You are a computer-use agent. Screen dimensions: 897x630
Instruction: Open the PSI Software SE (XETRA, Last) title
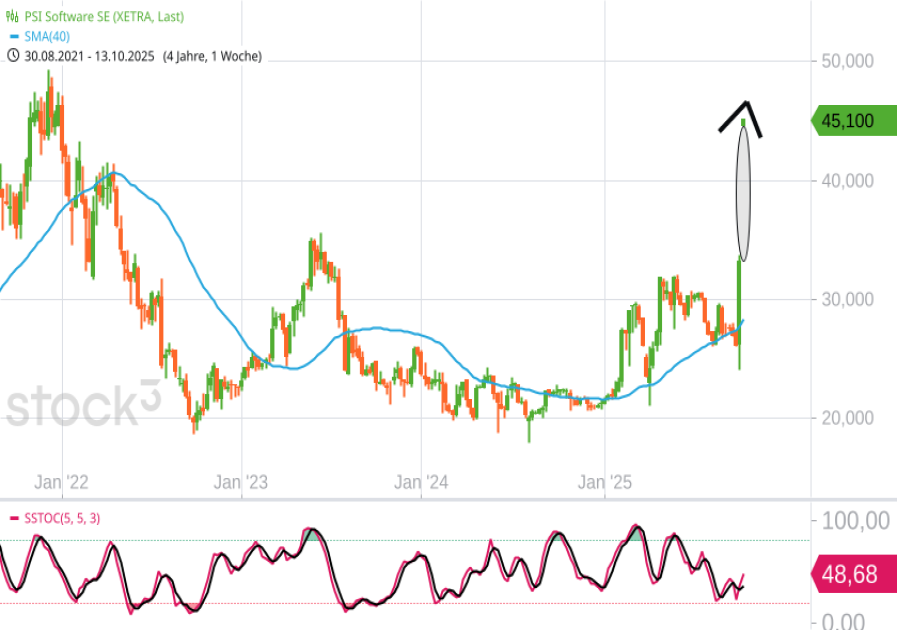(104, 17)
